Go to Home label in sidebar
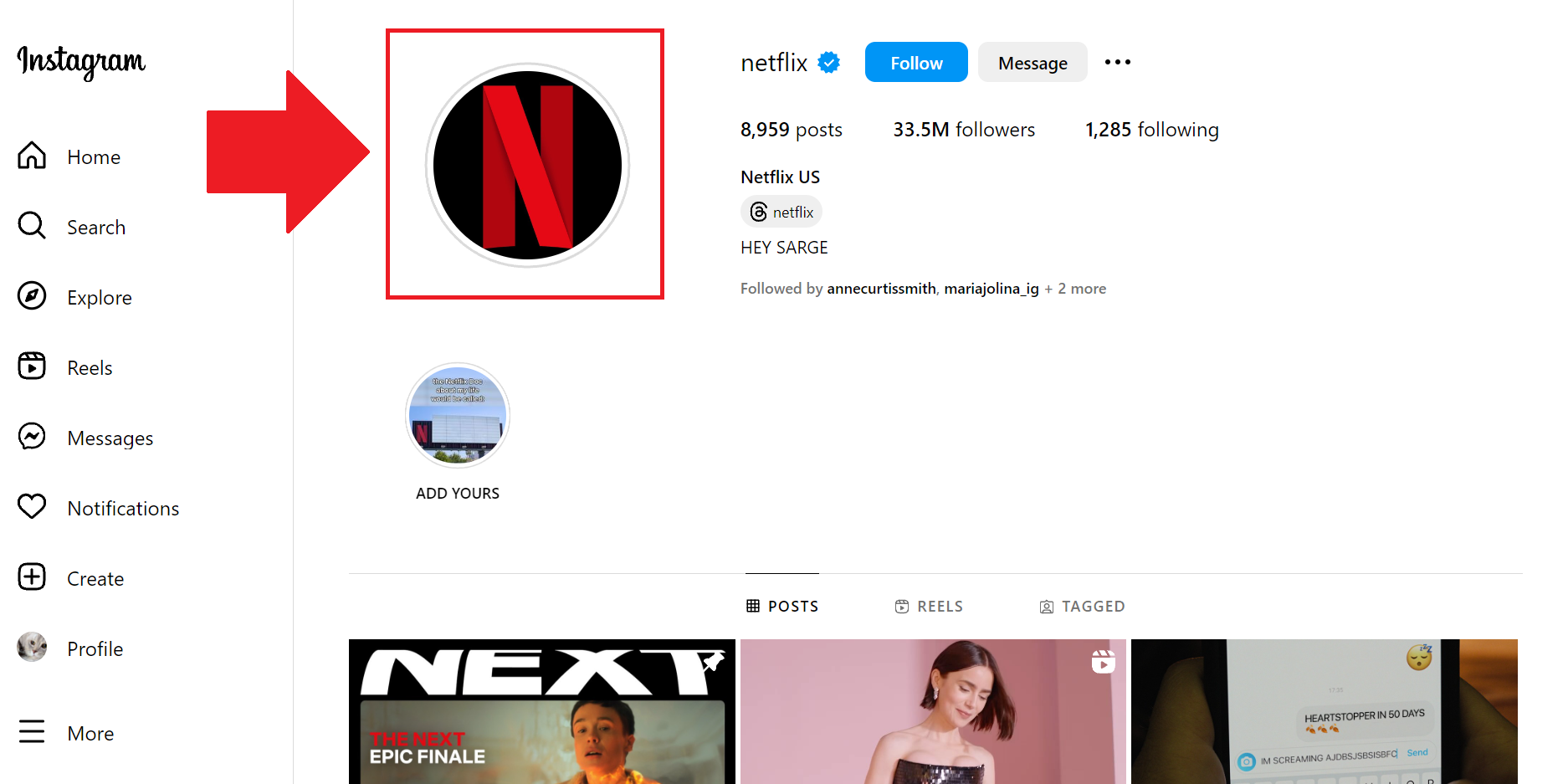 tap(94, 157)
